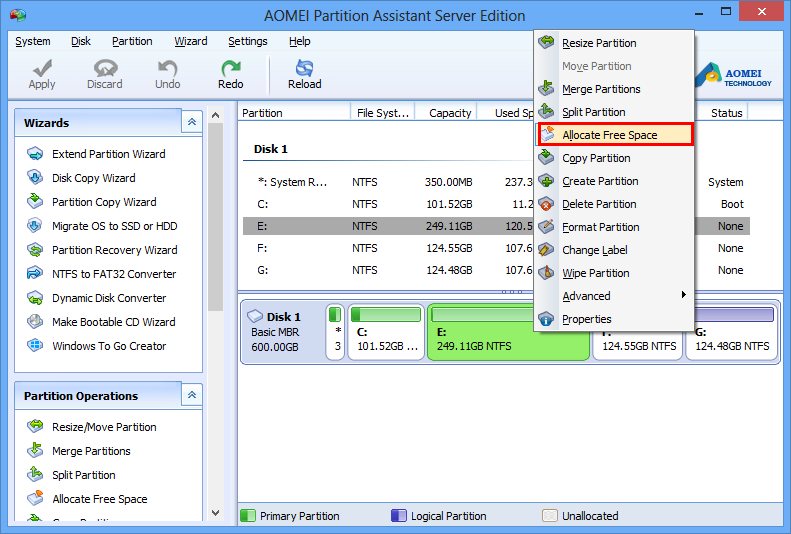
Task: Click the Wipe Partition icon in context menu
Action: 546,273
